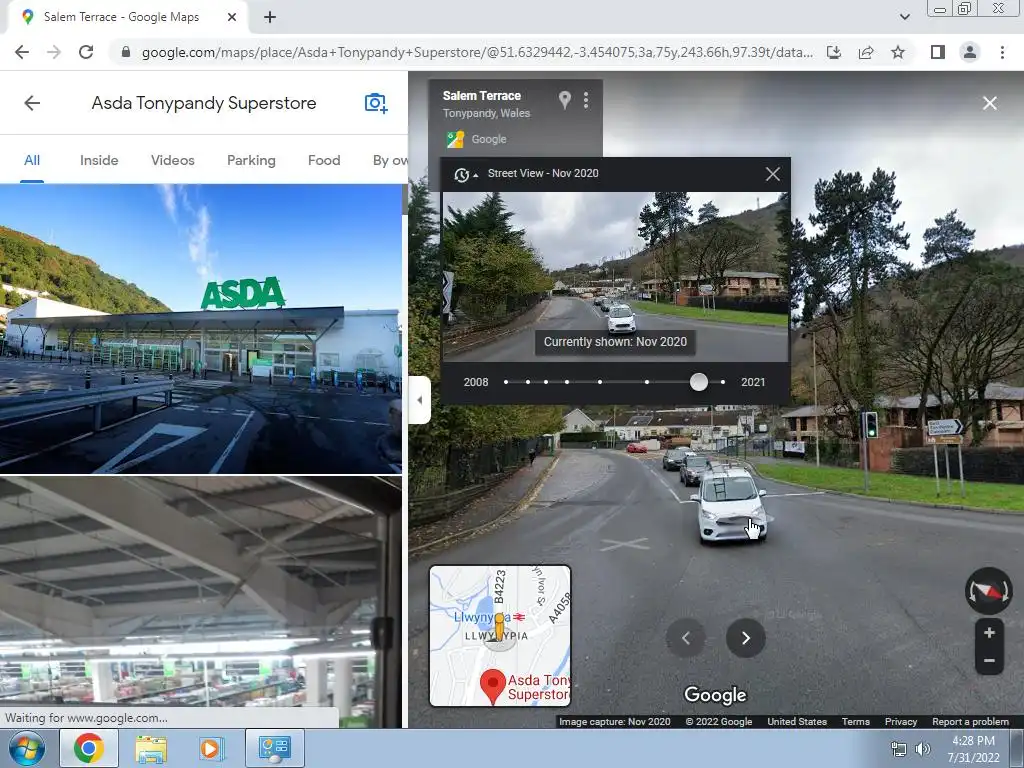Collapse the side panel with arrow handle
Screen dimensions: 1024x768
coord(419,400)
